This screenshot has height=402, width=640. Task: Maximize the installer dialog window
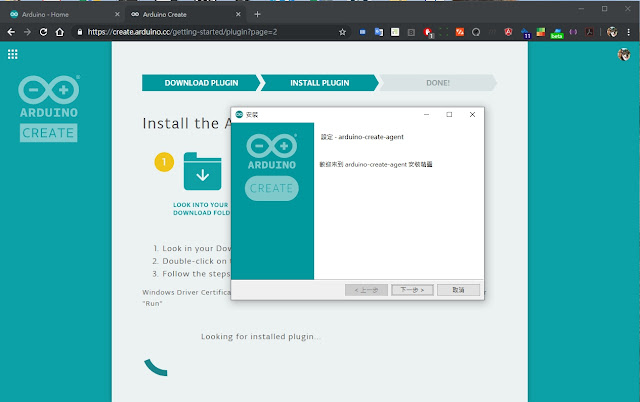[449, 115]
